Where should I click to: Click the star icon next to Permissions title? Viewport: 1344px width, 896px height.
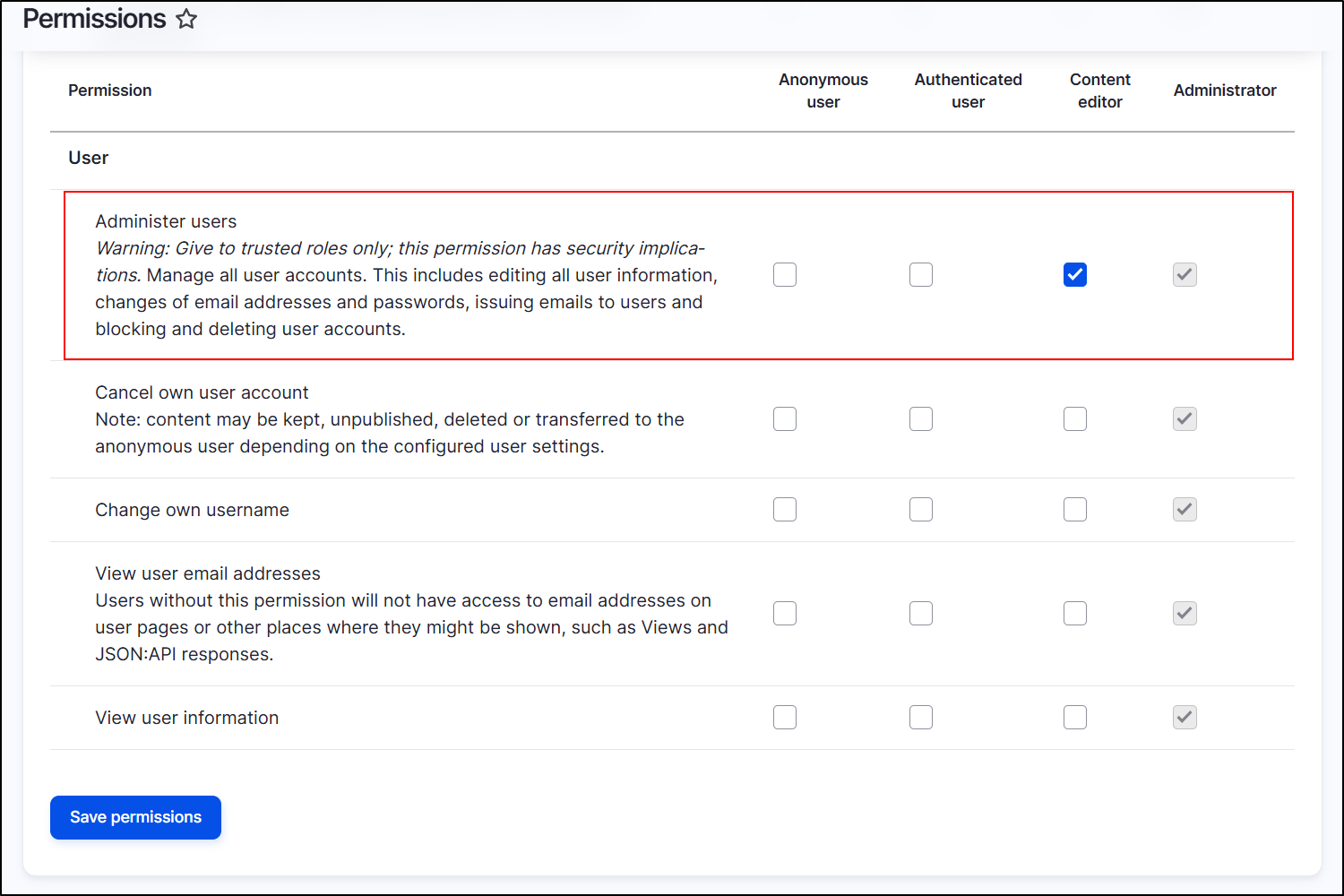pos(186,19)
